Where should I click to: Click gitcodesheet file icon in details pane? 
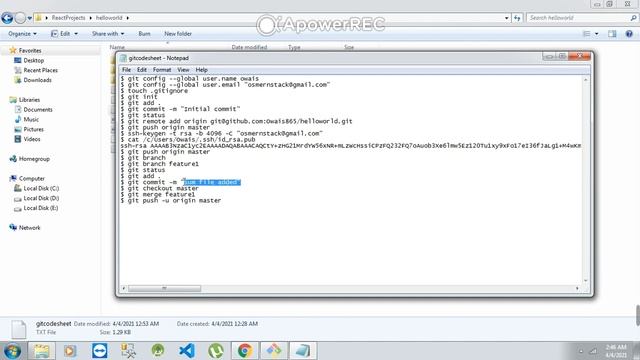click(x=18, y=329)
